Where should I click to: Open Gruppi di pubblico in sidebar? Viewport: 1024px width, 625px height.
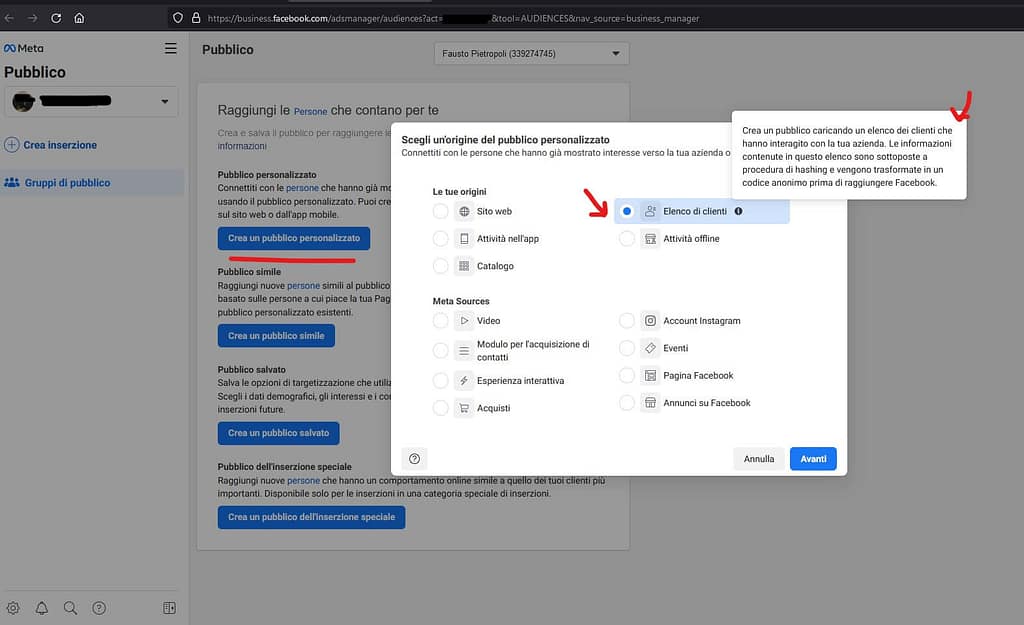coord(92,183)
